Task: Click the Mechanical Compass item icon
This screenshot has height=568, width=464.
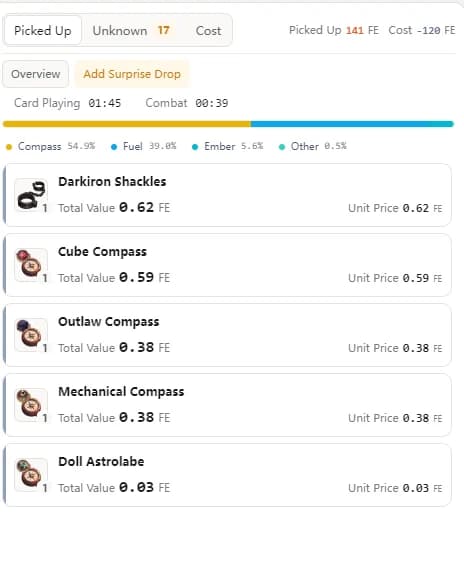Action: (x=31, y=405)
